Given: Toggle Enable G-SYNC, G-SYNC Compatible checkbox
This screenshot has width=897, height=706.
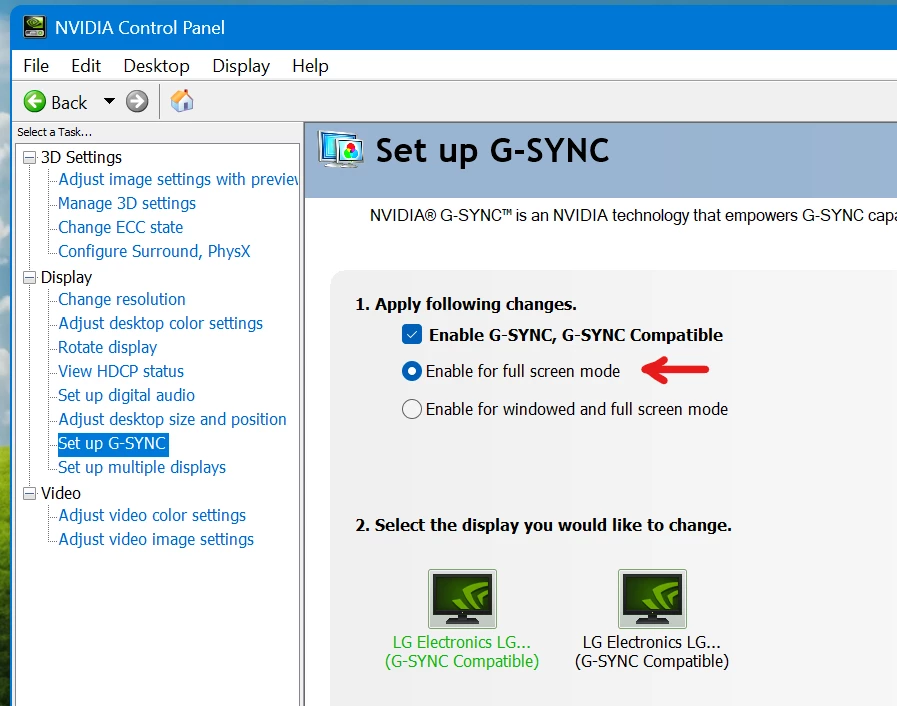Looking at the screenshot, I should 412,334.
